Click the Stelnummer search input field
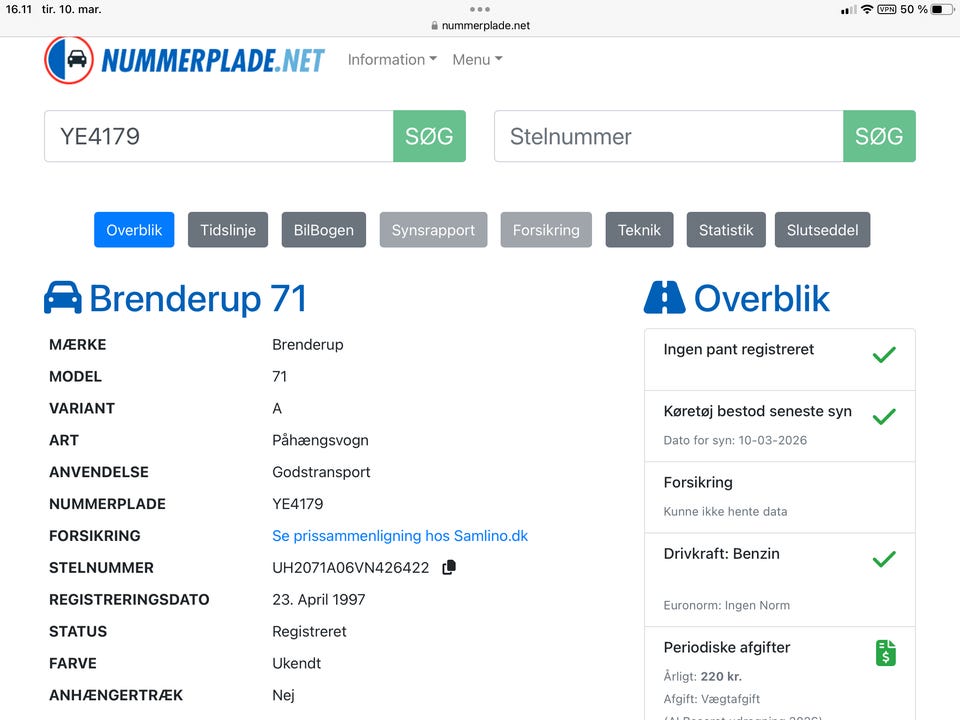Viewport: 960px width, 720px height. pos(669,136)
